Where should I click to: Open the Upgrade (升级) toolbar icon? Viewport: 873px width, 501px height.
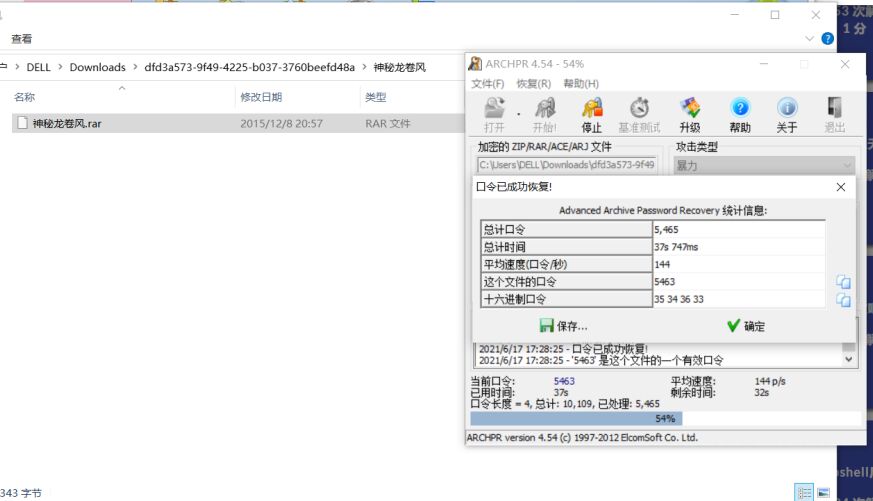click(x=690, y=115)
